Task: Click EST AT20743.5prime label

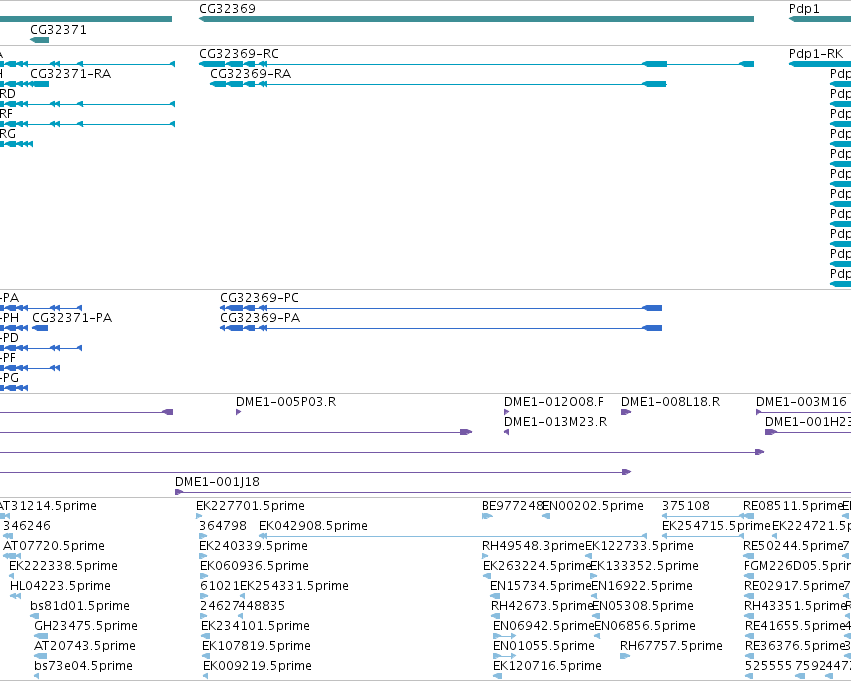Action: 85,646
